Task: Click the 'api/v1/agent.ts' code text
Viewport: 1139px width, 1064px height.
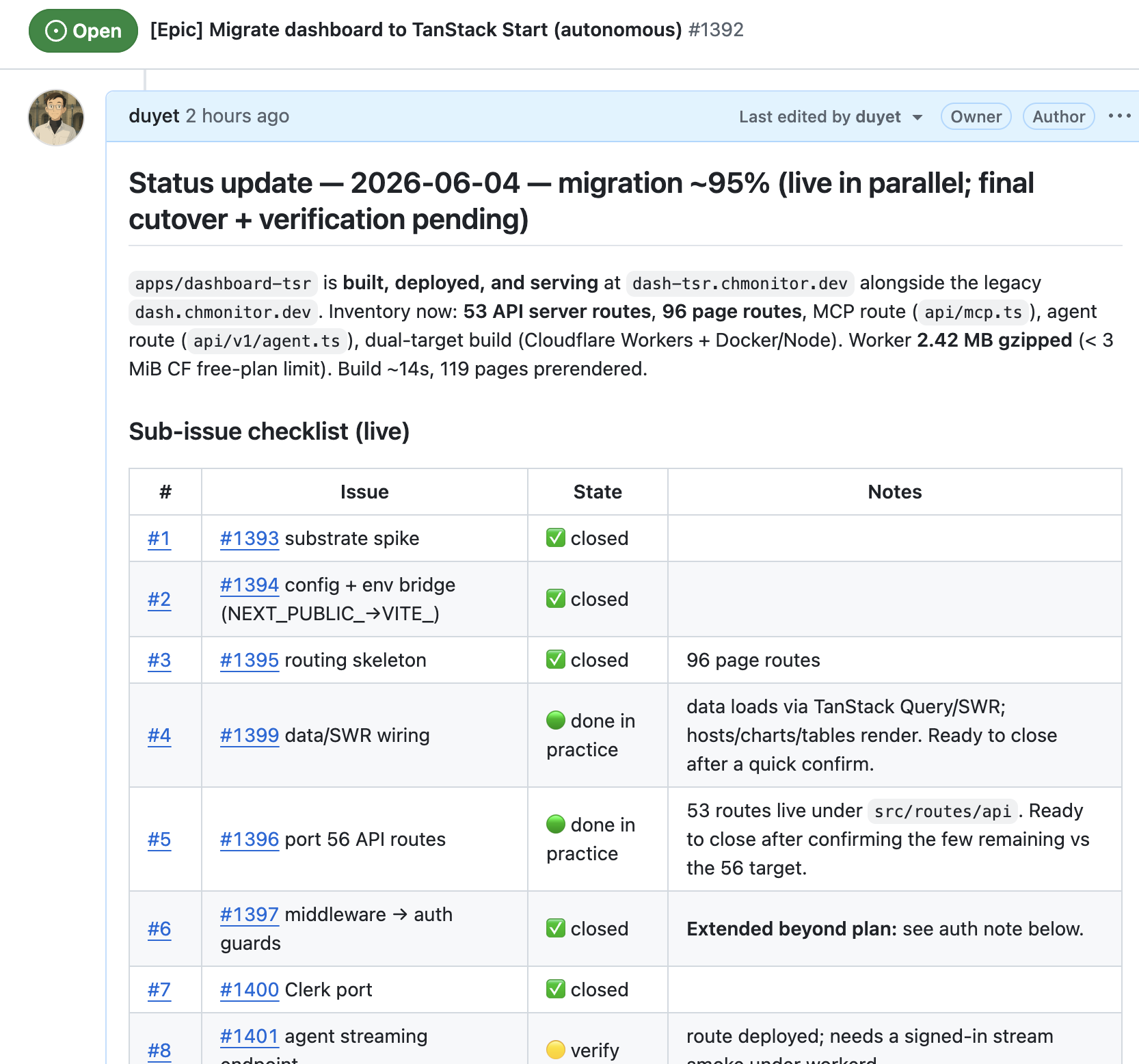Action: point(267,341)
